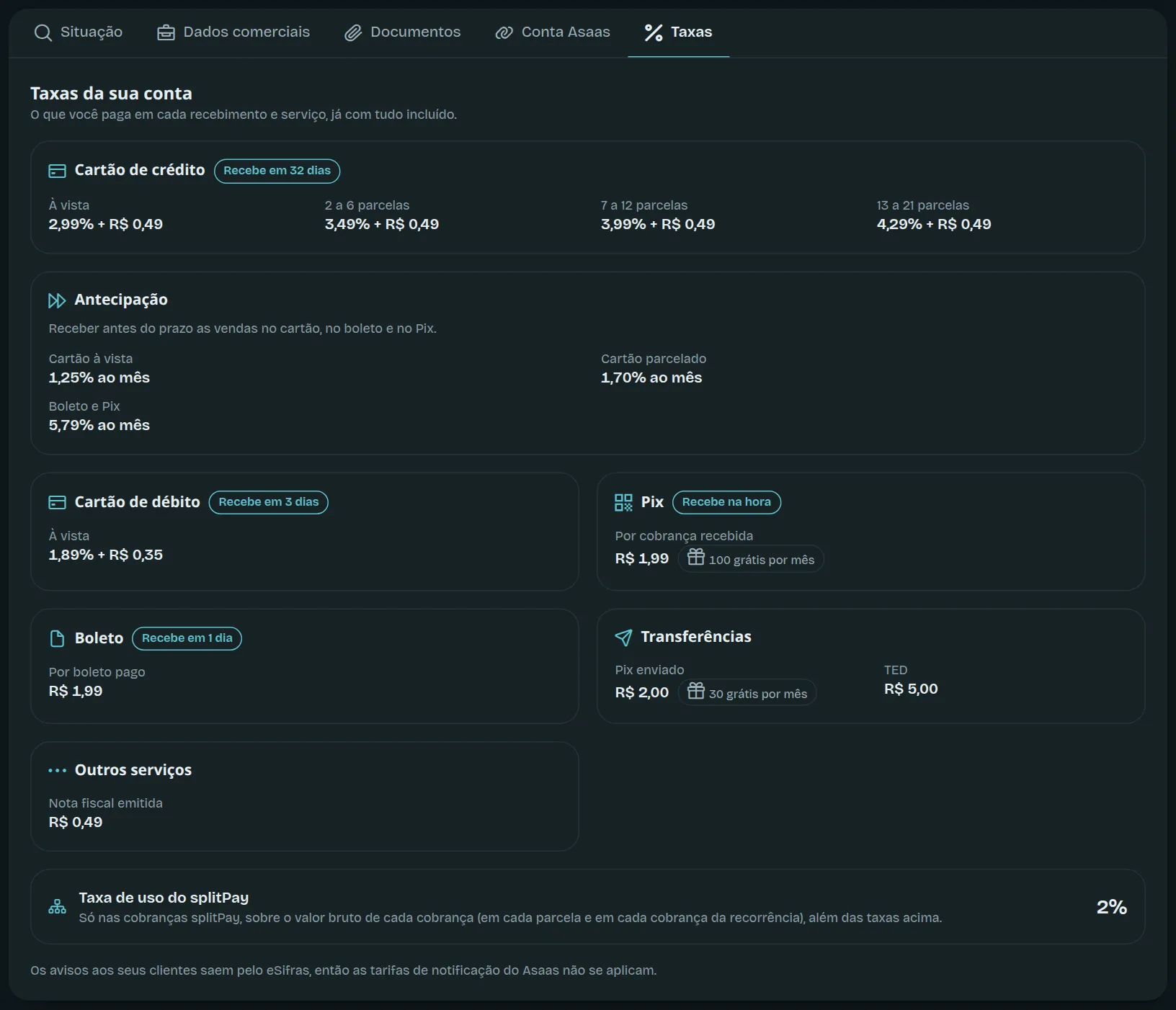Image resolution: width=1176 pixels, height=1010 pixels.
Task: Click the network icon beside splitPay fee
Action: click(x=57, y=907)
